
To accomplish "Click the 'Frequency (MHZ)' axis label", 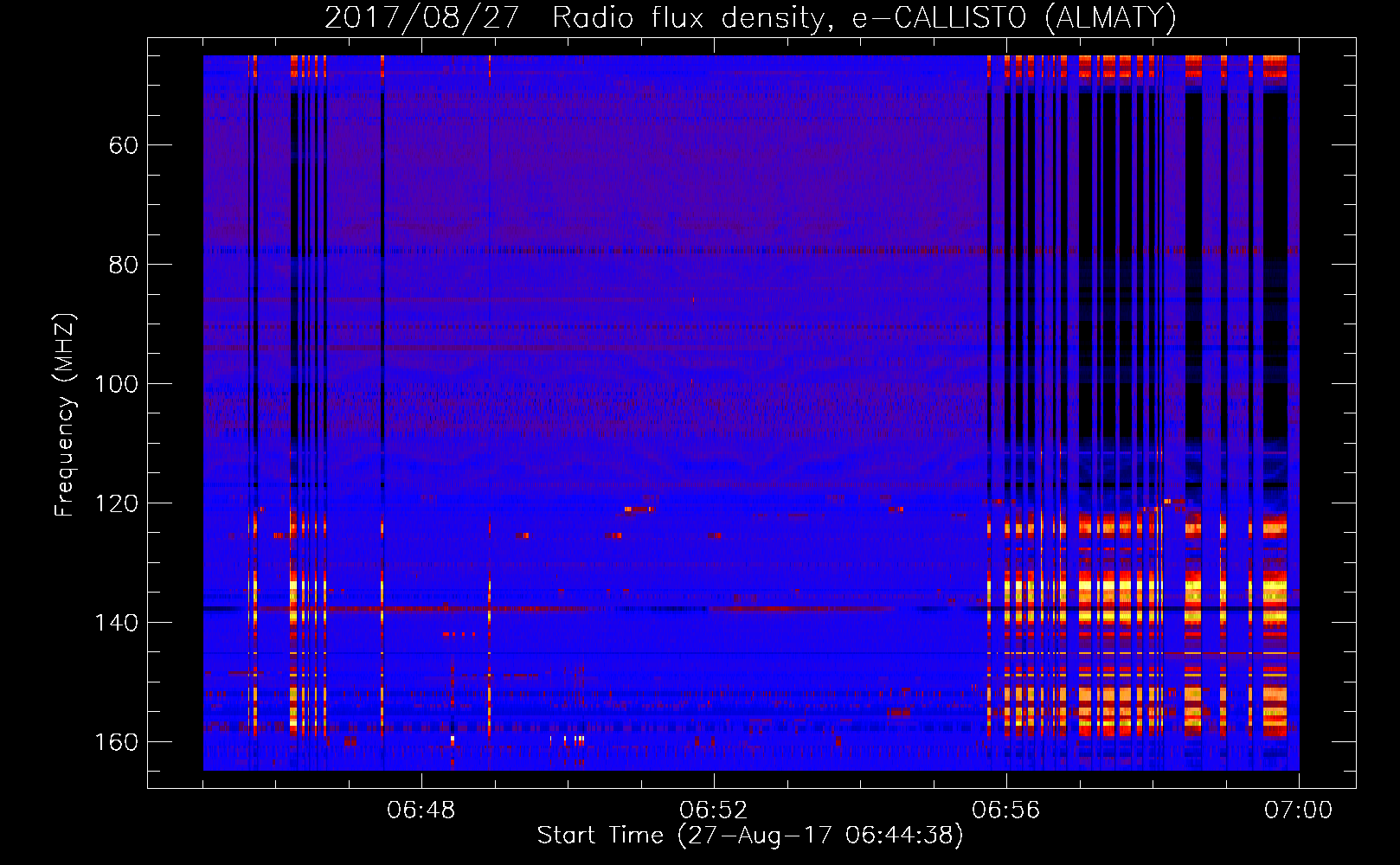I will tap(65, 414).
